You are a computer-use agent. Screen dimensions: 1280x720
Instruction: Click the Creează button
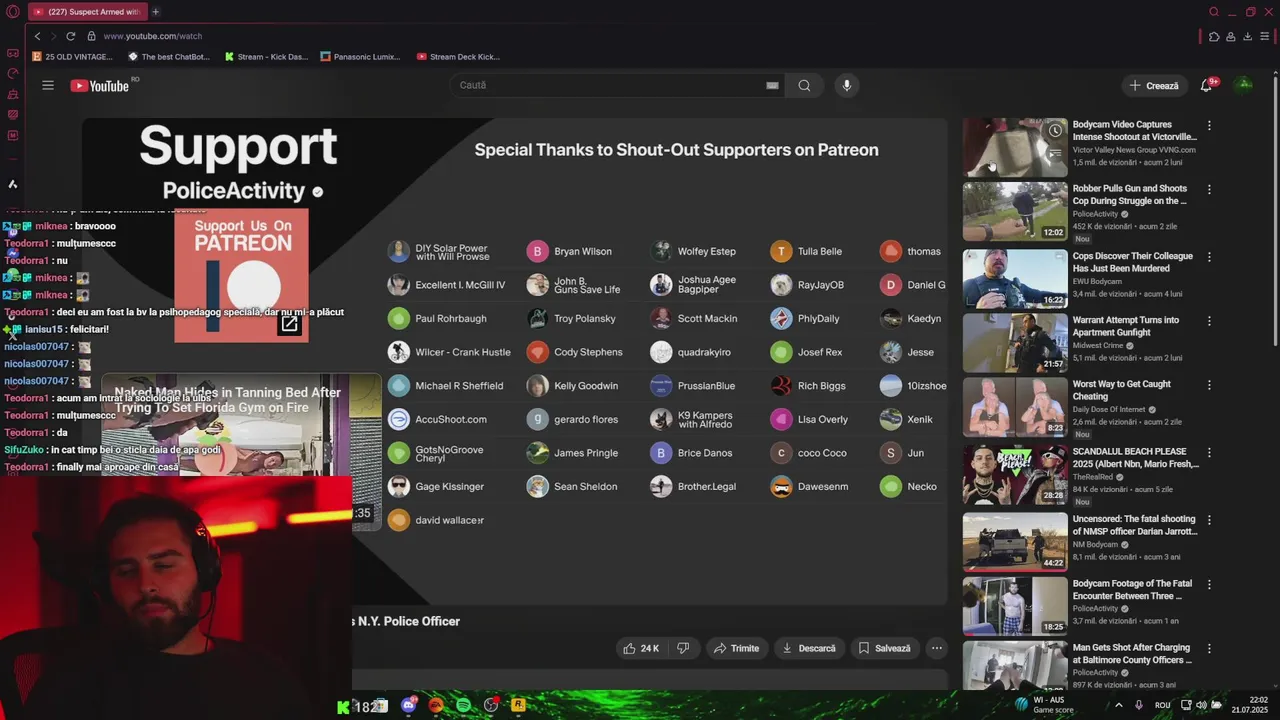click(x=1154, y=86)
